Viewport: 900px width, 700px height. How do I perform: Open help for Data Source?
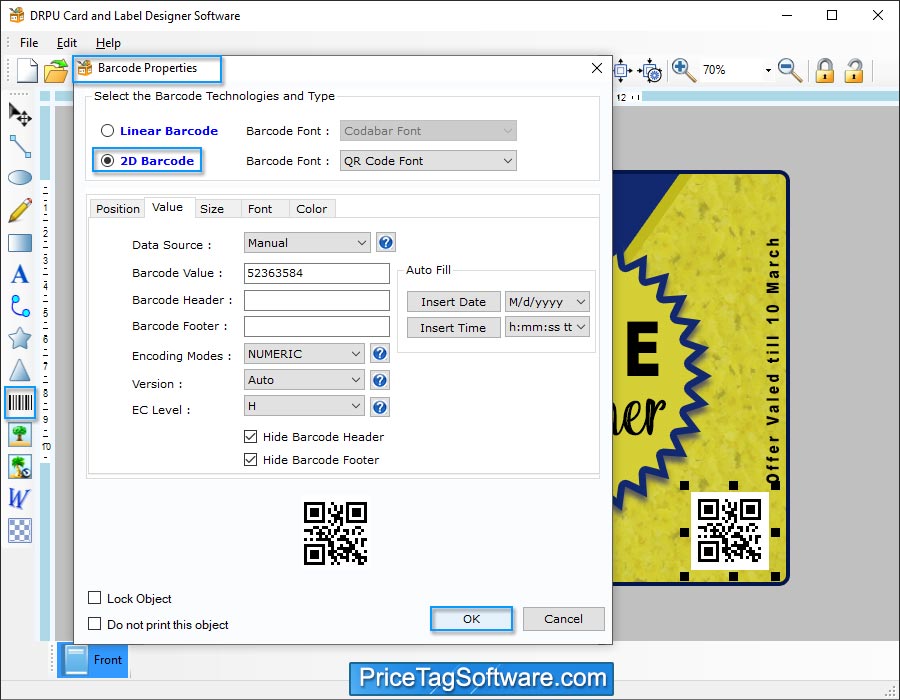386,243
